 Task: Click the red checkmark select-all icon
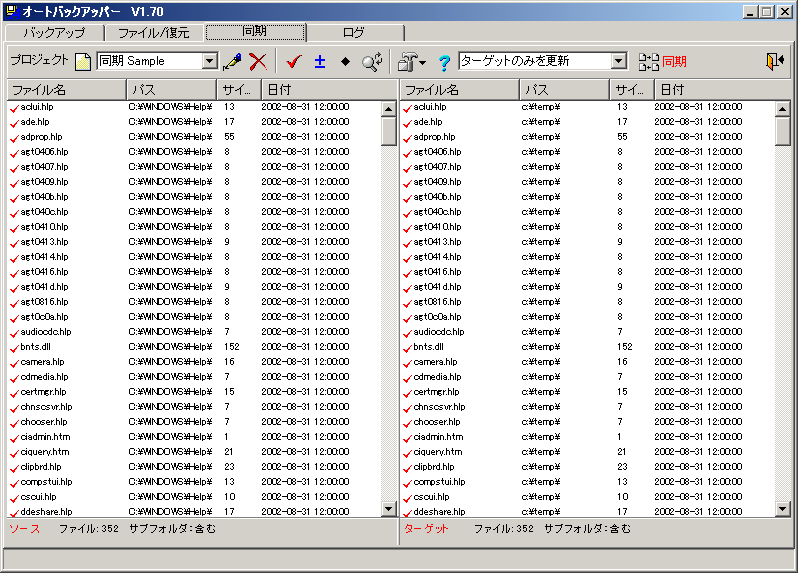pyautogui.click(x=294, y=62)
